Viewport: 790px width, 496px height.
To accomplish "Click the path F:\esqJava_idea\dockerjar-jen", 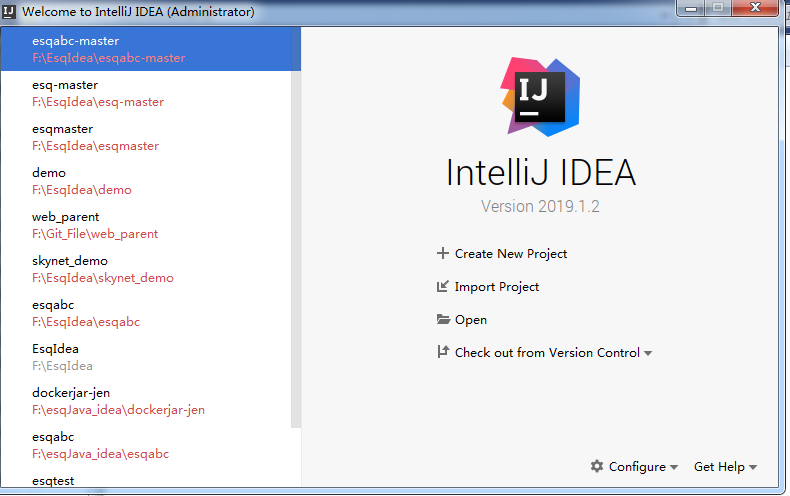I will coord(118,410).
